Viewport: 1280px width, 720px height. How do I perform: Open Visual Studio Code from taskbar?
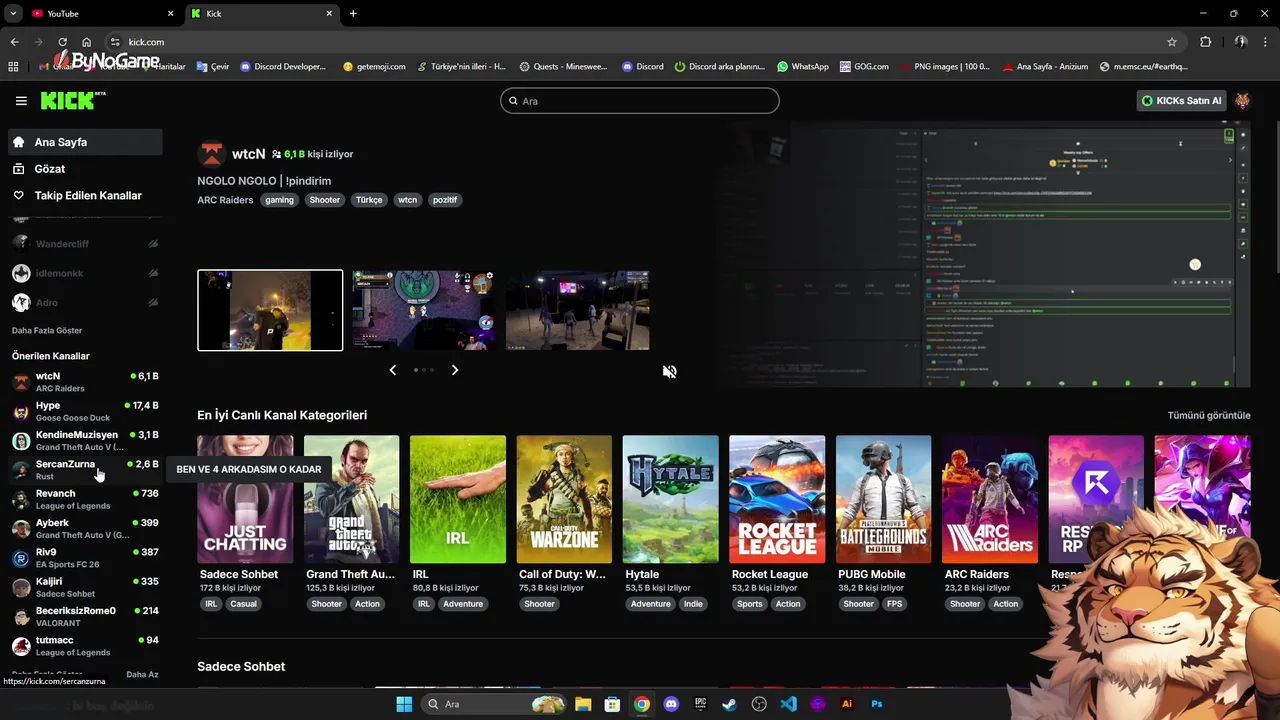789,704
